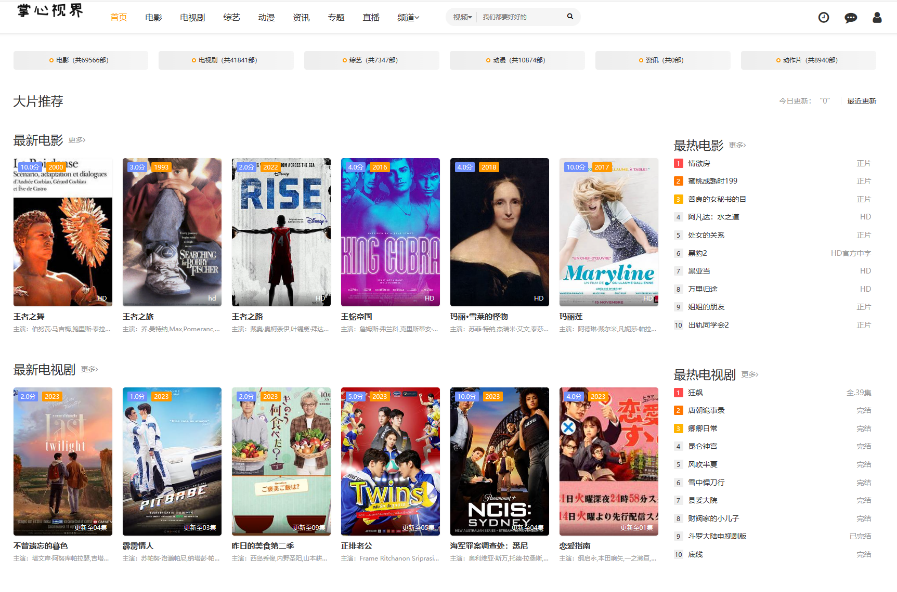Open watch history clock icon

823,18
